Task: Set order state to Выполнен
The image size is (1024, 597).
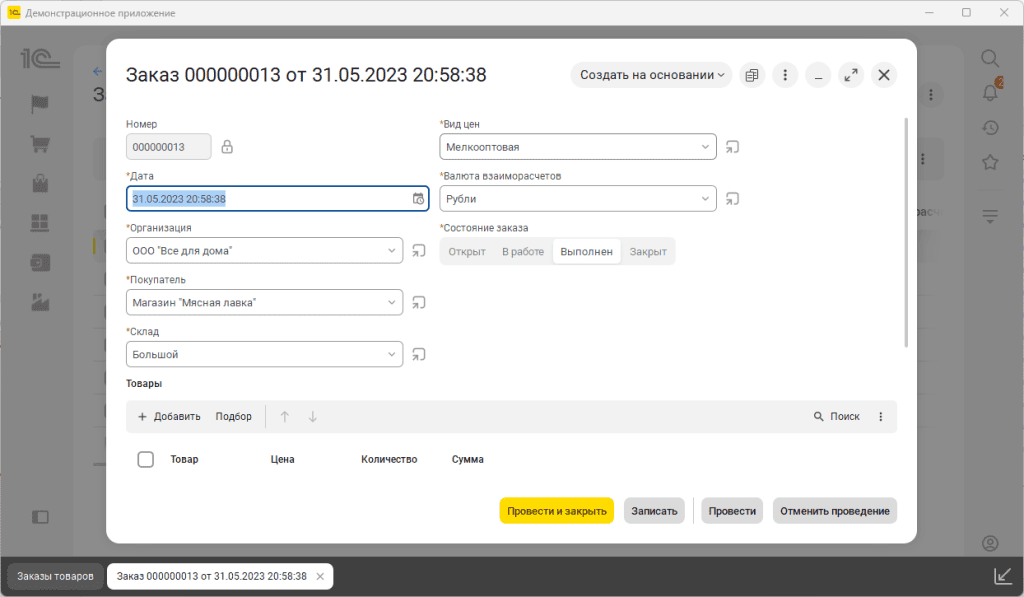Action: pos(586,251)
